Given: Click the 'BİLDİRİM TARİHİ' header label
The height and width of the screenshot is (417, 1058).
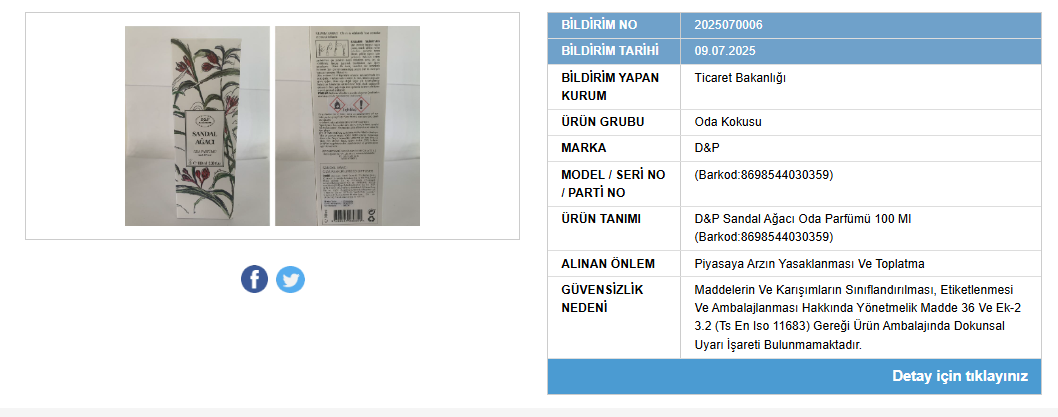Looking at the screenshot, I should 610,51.
